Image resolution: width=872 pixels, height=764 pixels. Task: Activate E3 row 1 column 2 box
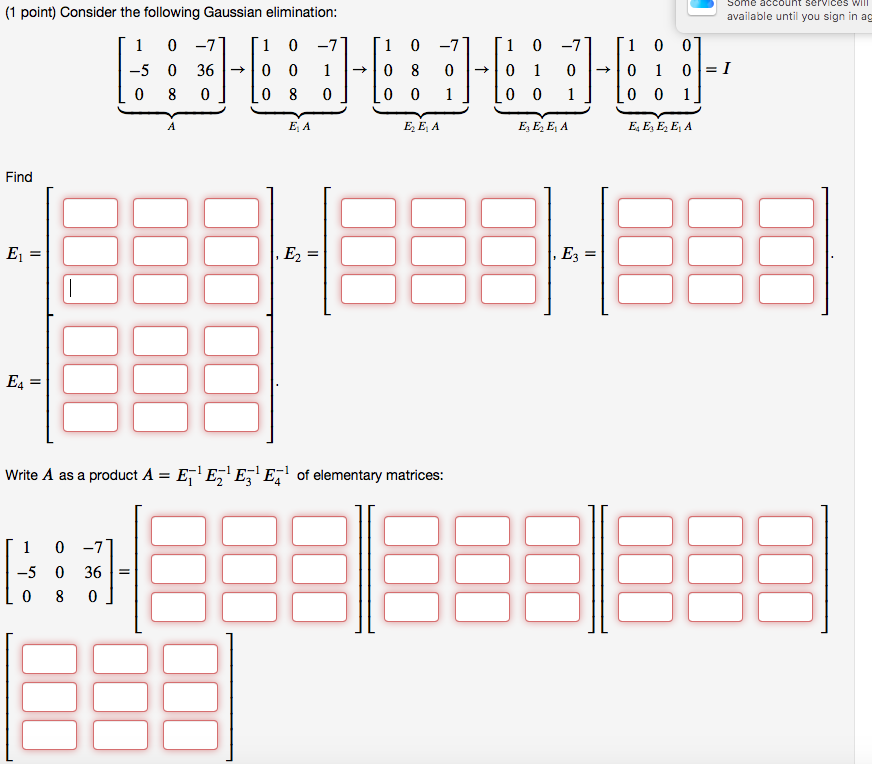click(715, 213)
